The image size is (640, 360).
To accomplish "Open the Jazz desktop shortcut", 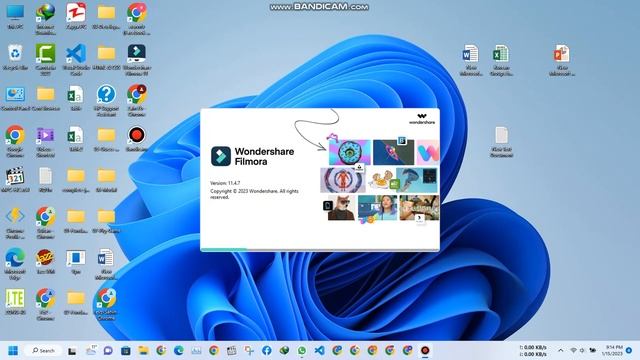I will pyautogui.click(x=45, y=261).
